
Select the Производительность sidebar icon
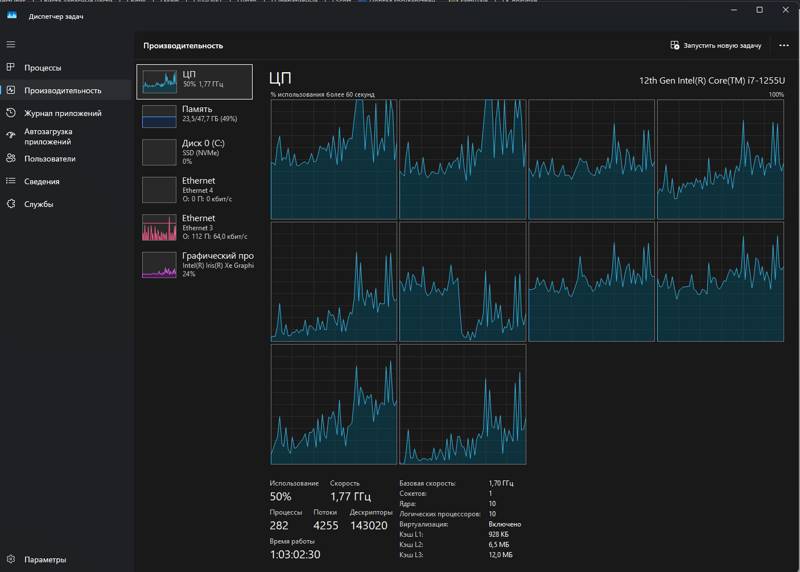[x=11, y=90]
